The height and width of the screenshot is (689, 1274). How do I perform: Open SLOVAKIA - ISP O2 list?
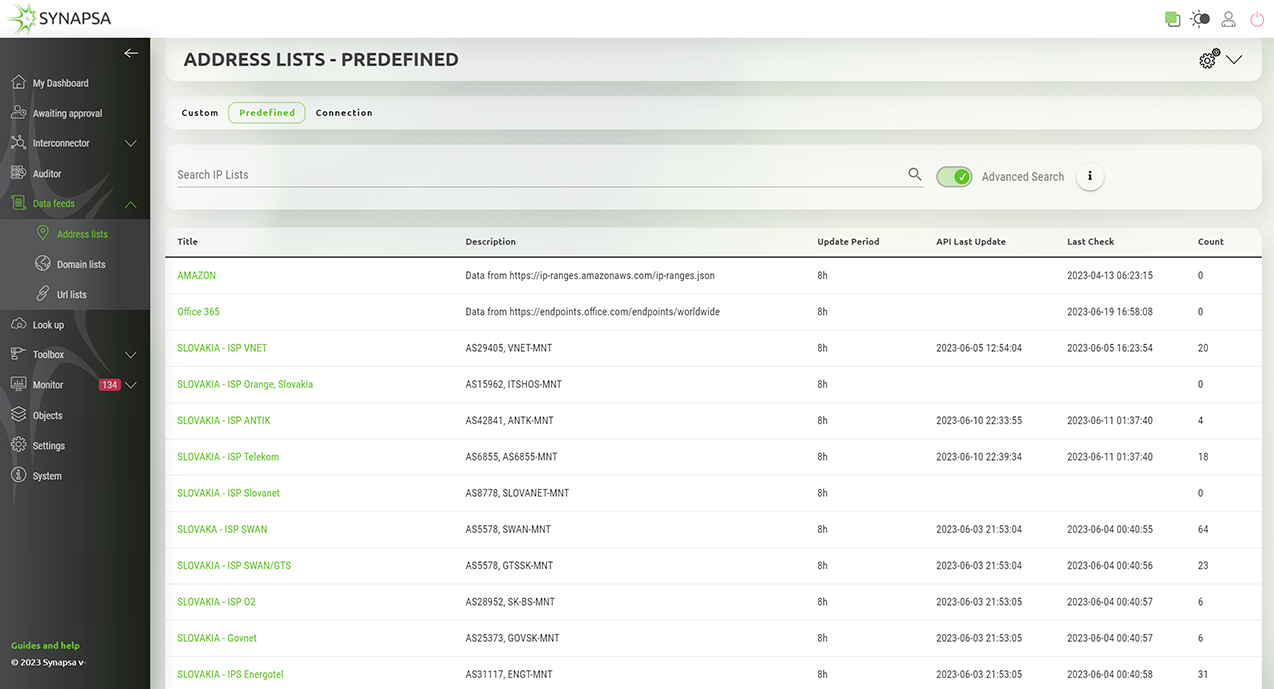click(x=216, y=601)
